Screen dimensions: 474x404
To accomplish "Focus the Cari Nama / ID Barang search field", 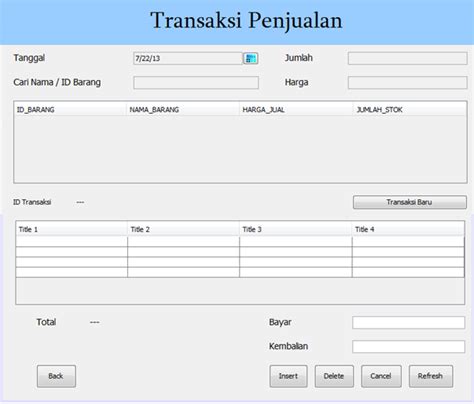I will coord(196,83).
